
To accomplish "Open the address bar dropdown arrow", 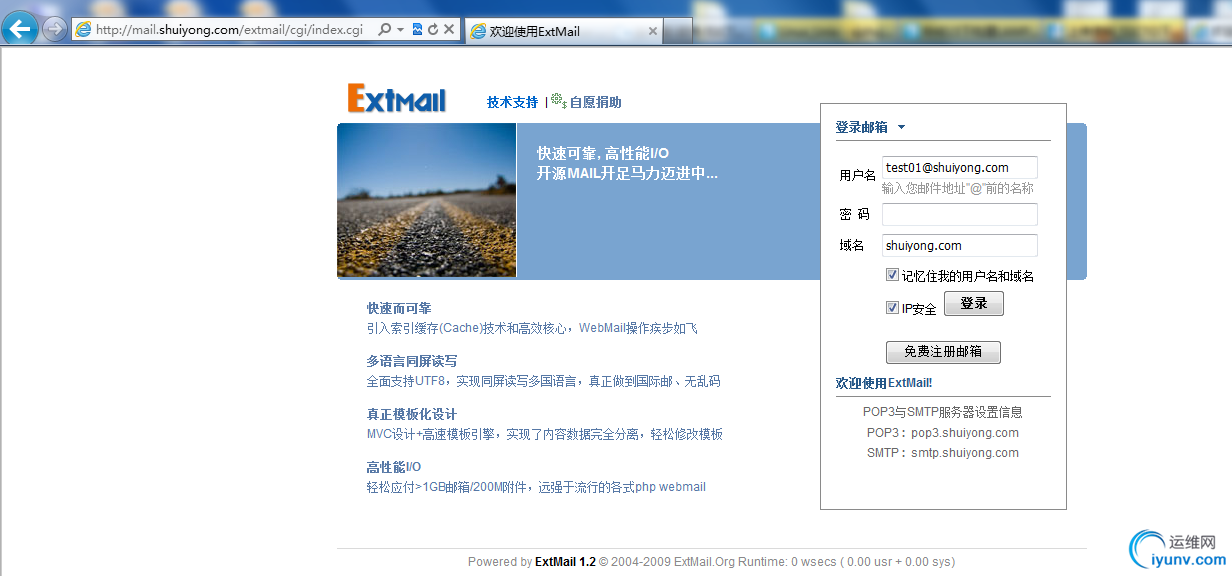I will coord(400,30).
